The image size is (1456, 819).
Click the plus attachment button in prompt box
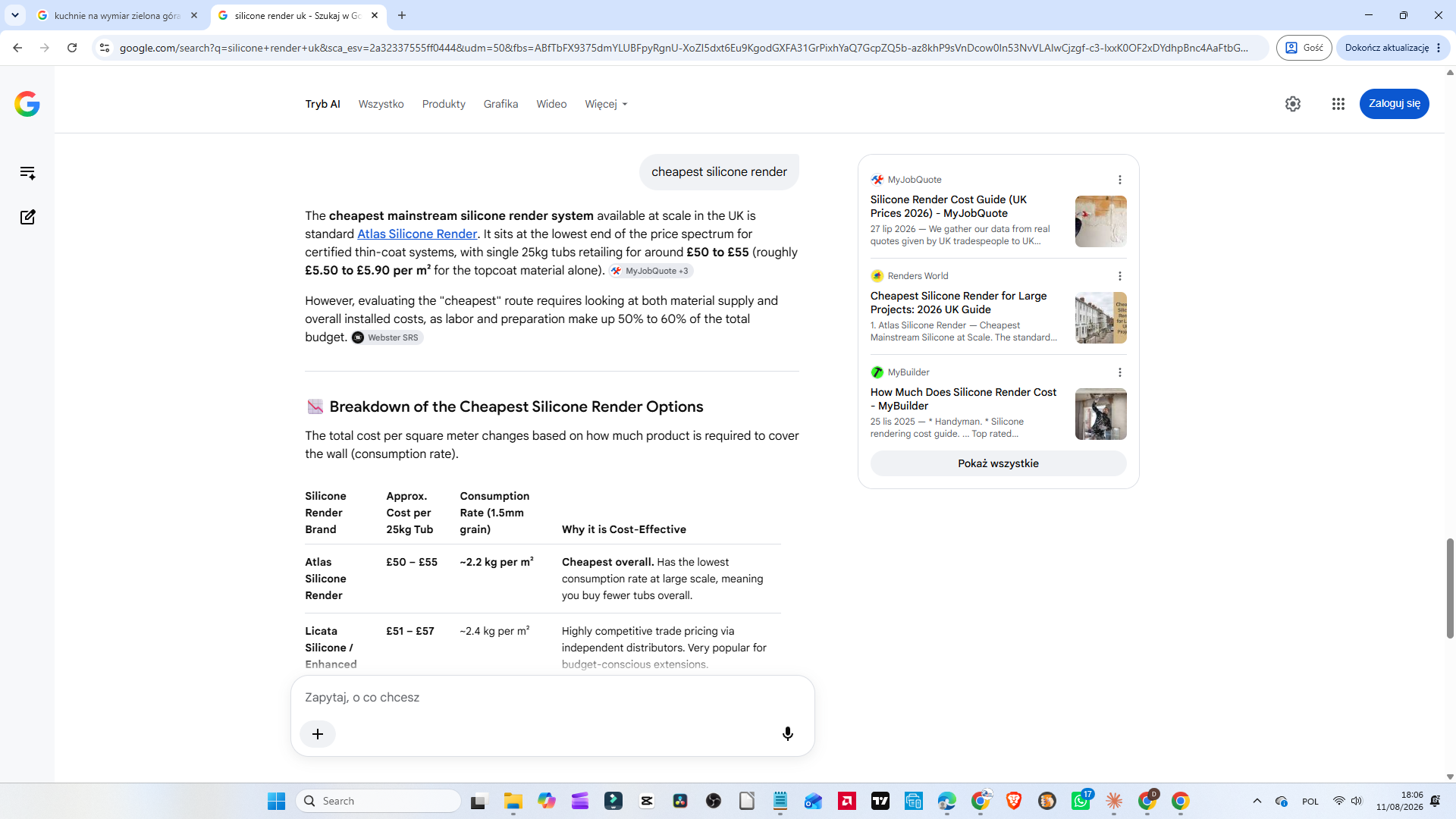pos(318,734)
